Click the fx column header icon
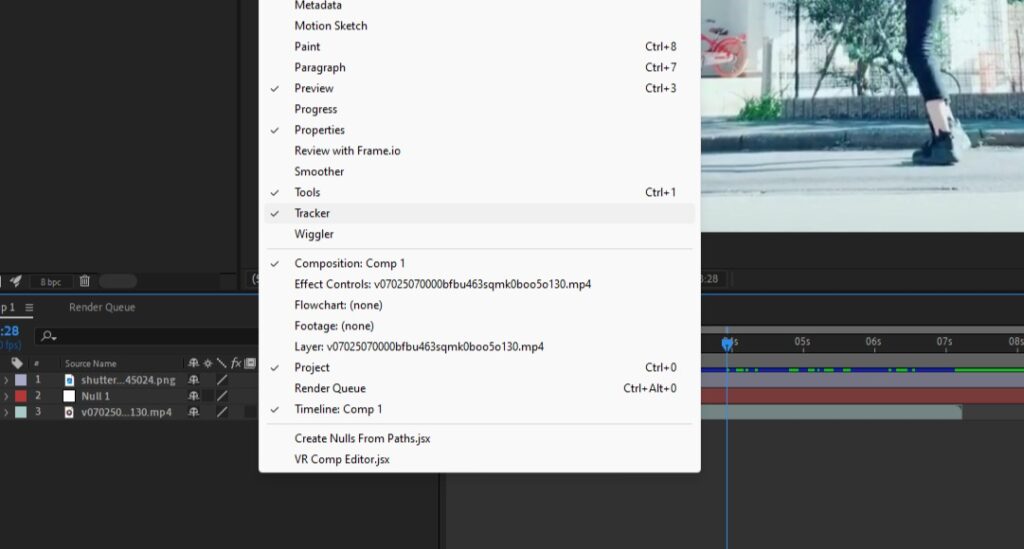This screenshot has width=1024, height=549. [236, 363]
